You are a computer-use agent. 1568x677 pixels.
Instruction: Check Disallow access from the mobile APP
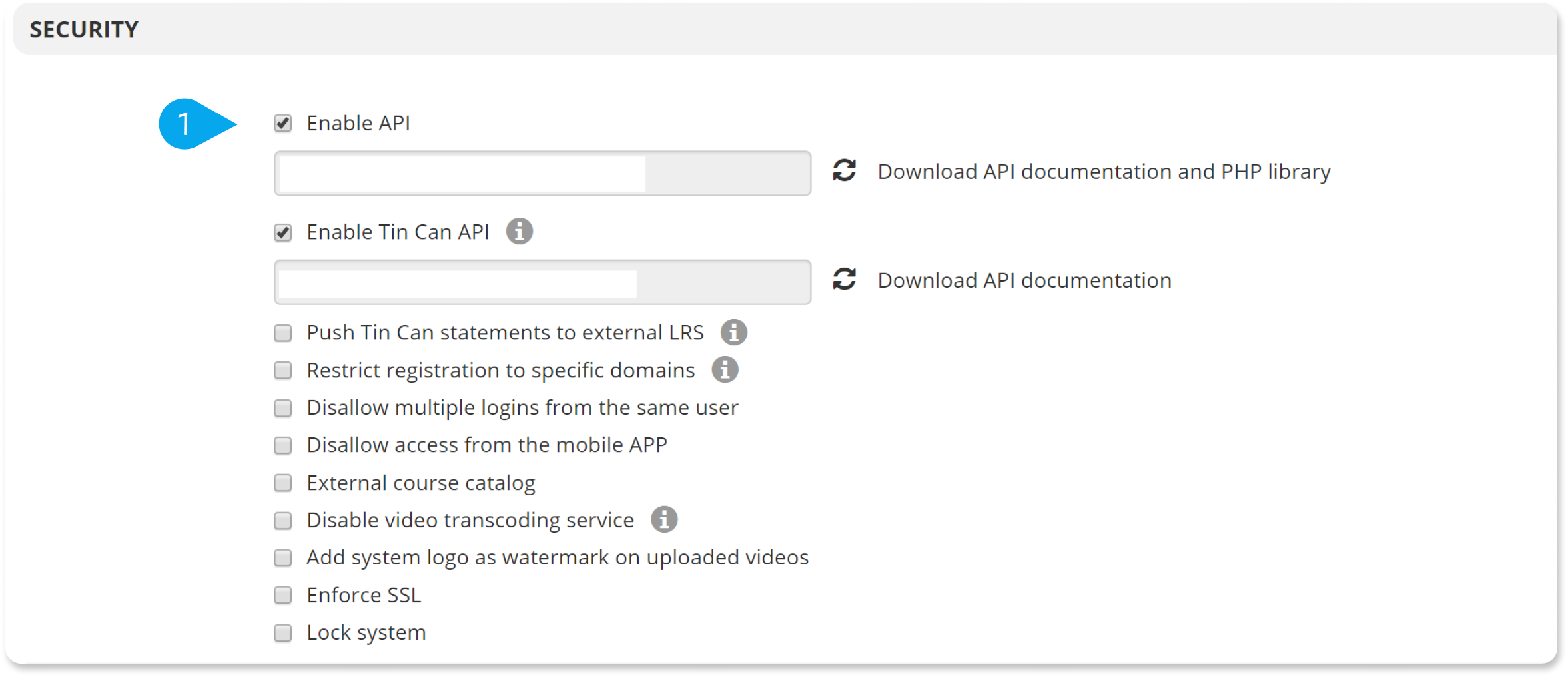click(x=282, y=445)
